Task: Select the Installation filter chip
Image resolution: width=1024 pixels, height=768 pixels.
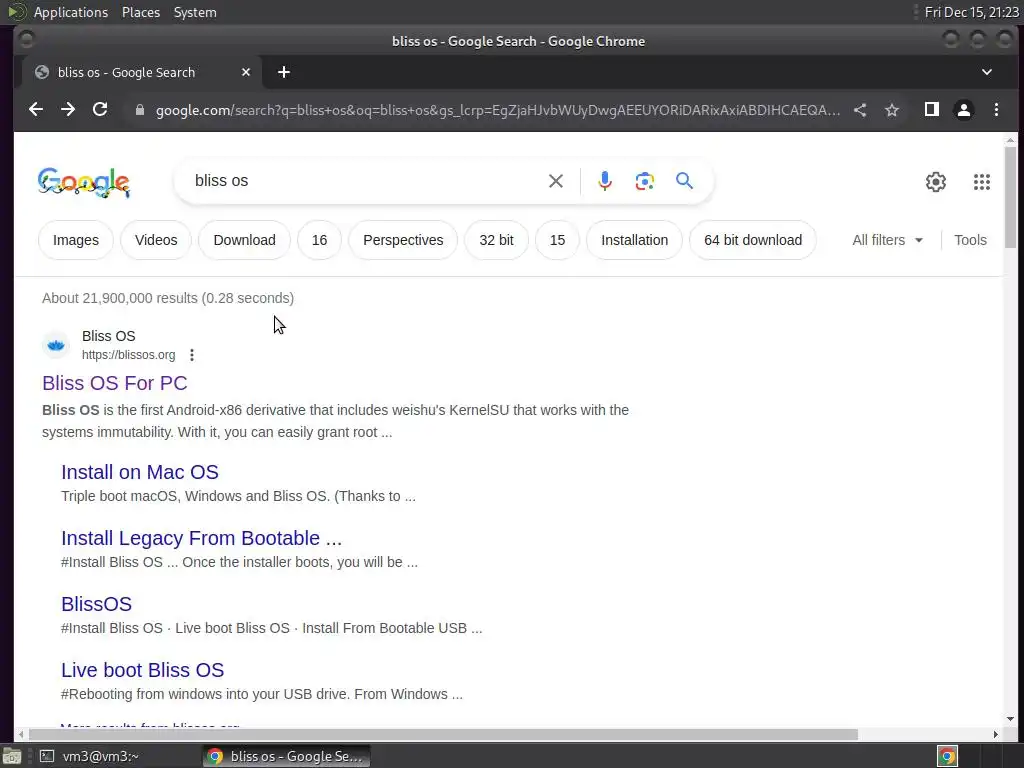Action: tap(634, 240)
